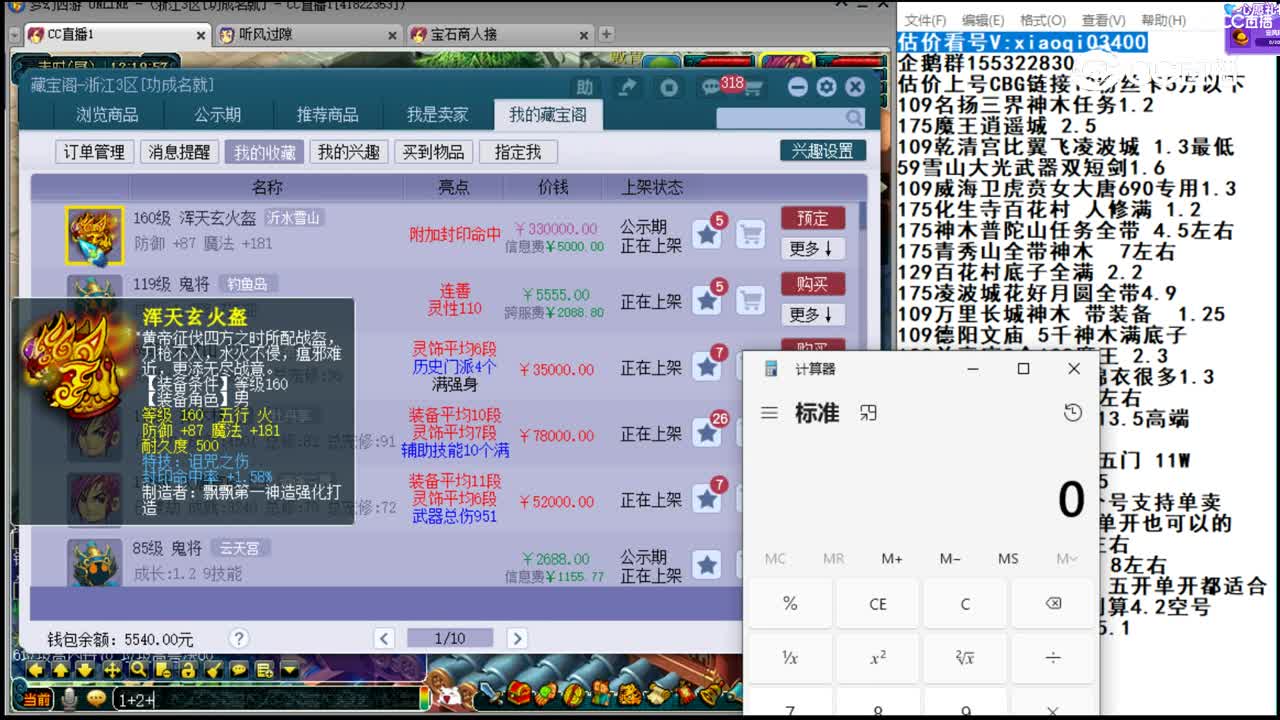The width and height of the screenshot is (1280, 720).
Task: Open 当前 chat channel selector
Action: coord(37,699)
